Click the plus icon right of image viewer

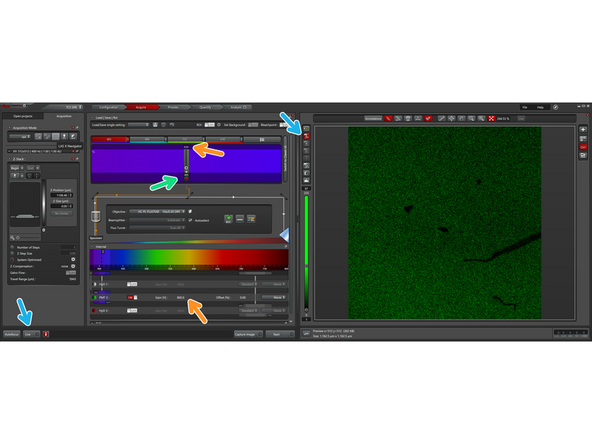583,129
